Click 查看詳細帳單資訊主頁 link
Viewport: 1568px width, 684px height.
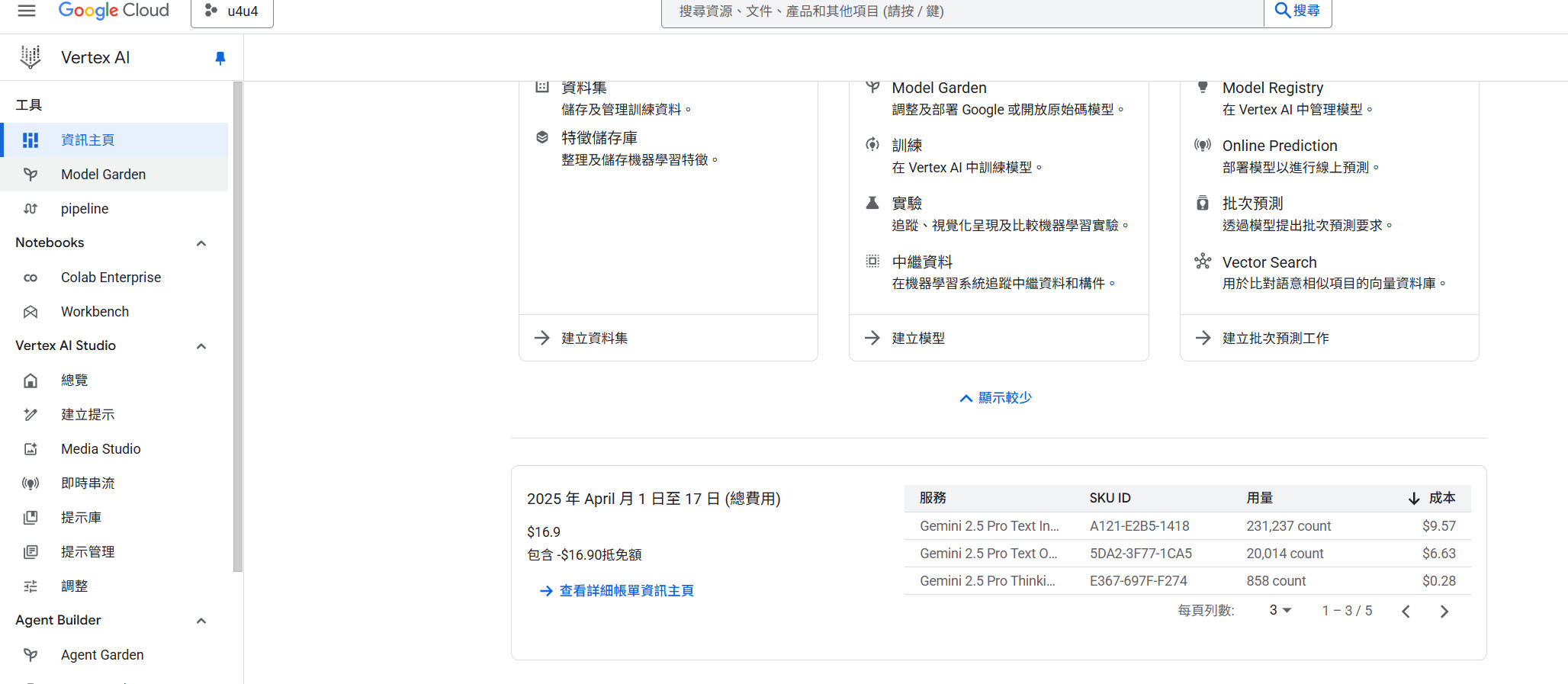point(626,591)
